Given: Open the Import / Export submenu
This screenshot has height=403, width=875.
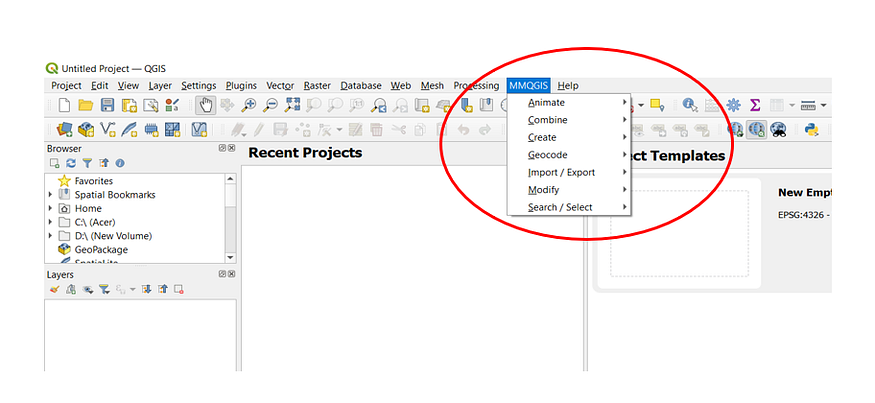Looking at the screenshot, I should click(569, 172).
